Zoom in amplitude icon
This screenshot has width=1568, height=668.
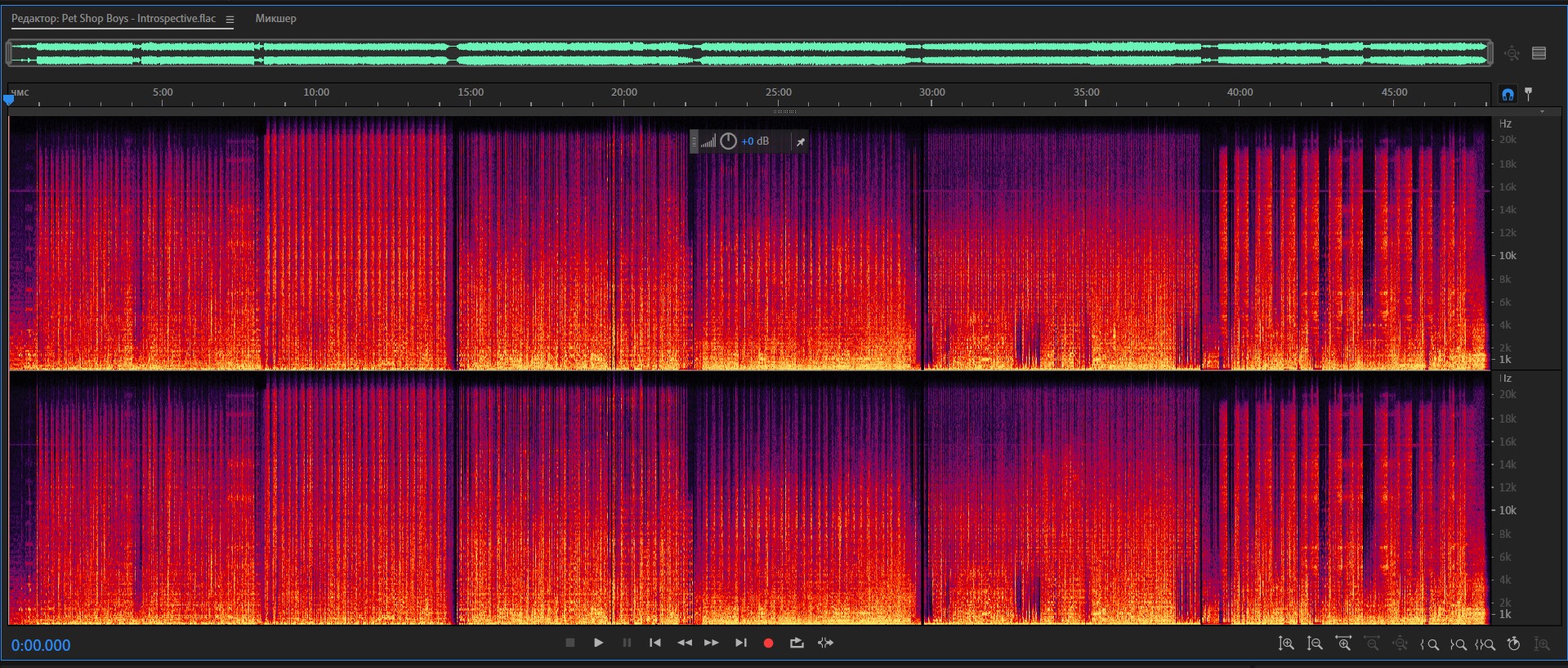(1286, 644)
